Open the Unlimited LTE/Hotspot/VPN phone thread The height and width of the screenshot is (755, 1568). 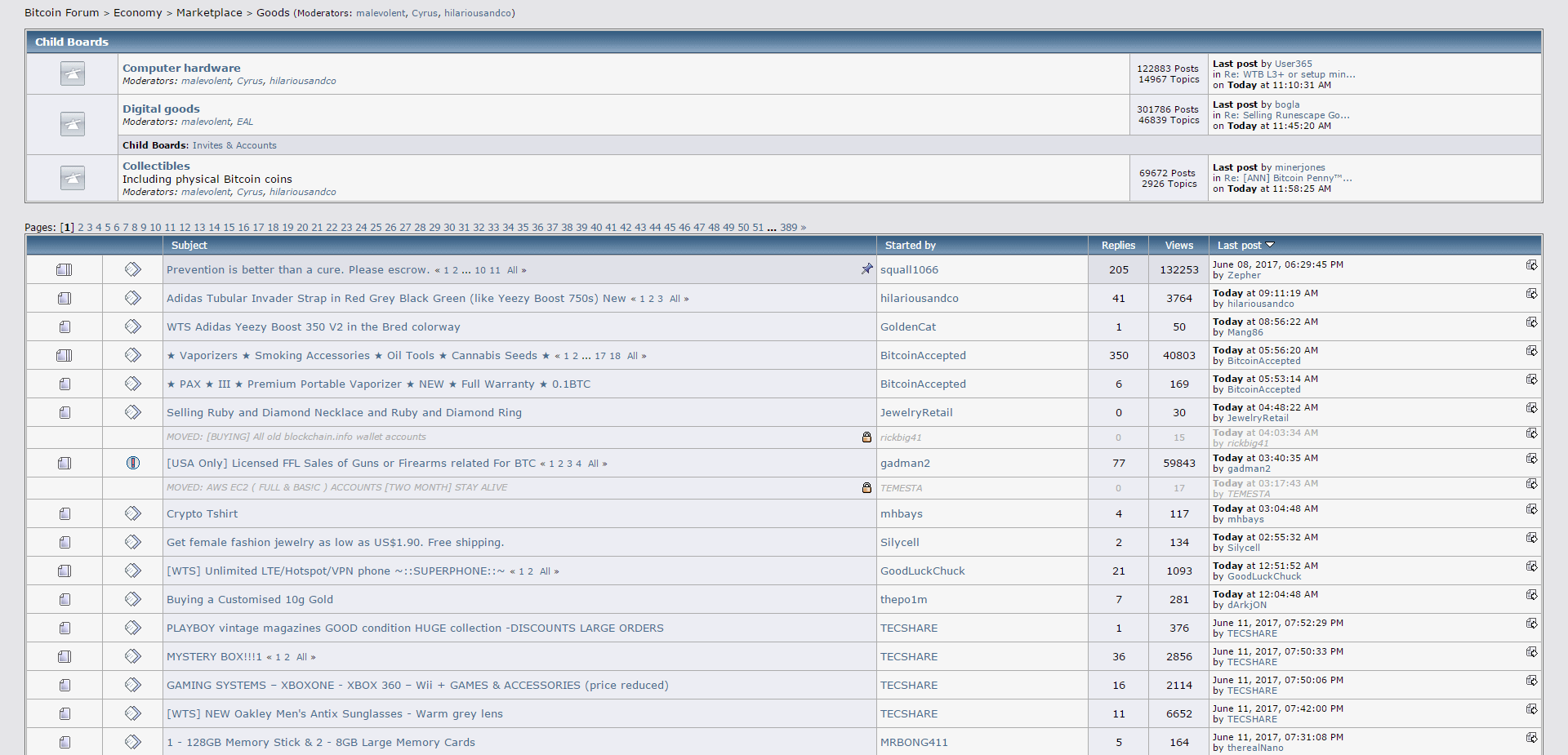[336, 571]
